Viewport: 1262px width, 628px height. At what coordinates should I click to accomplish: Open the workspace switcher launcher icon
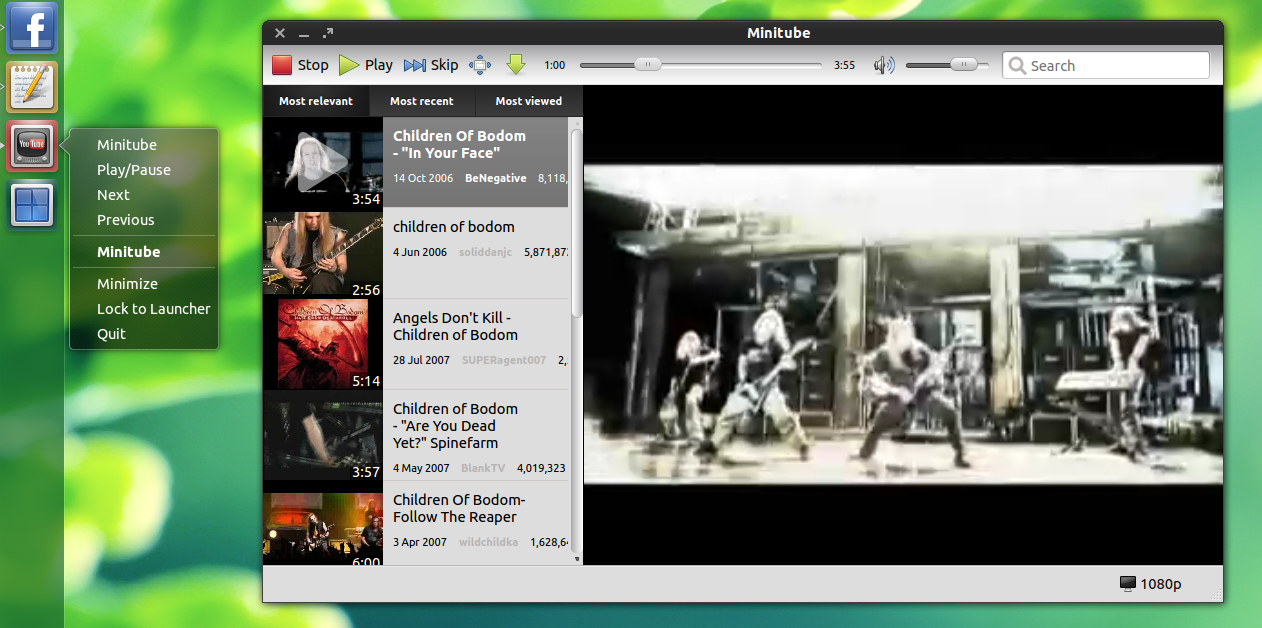coord(33,205)
